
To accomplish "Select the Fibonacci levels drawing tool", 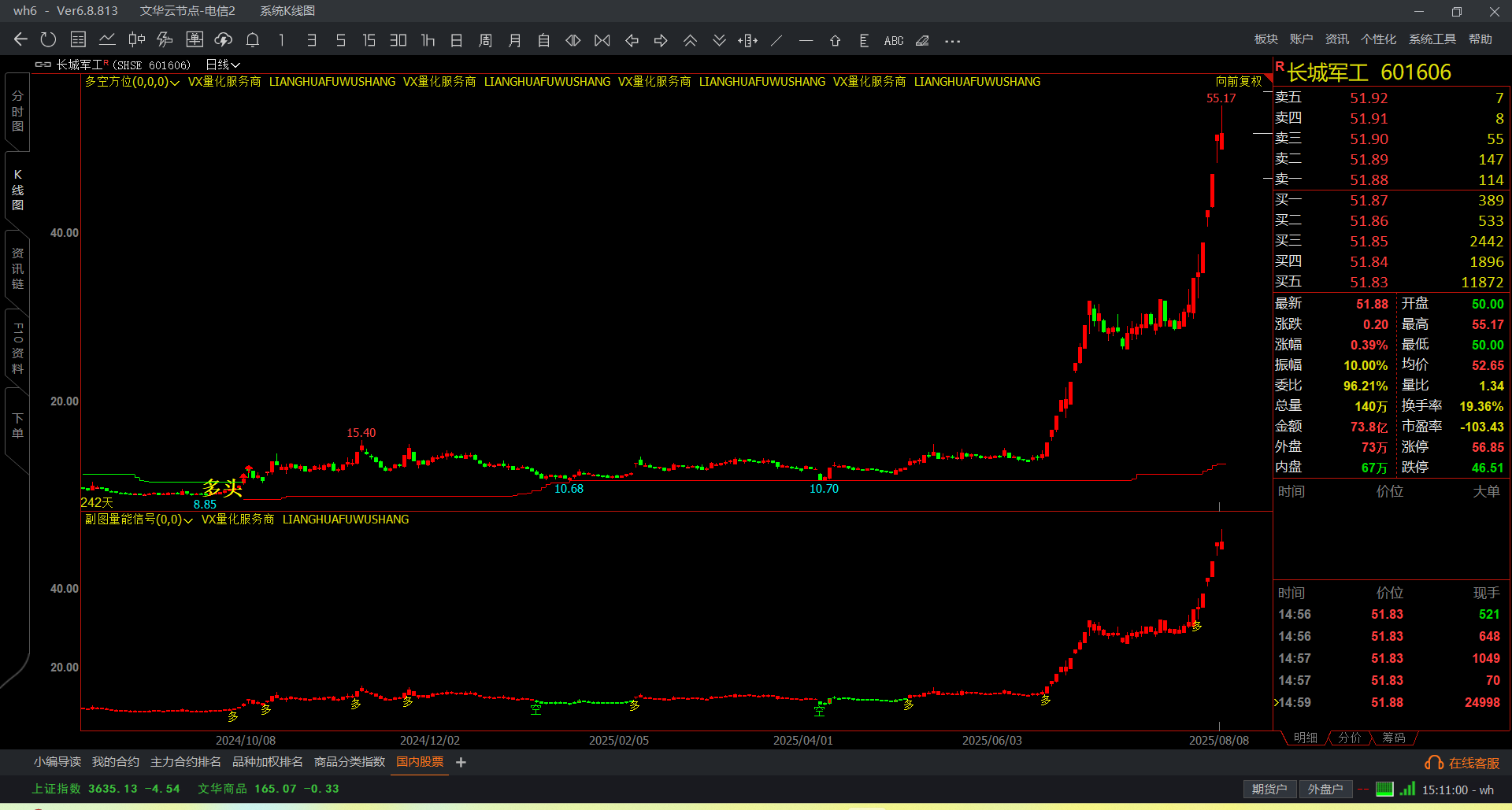I will click(x=865, y=40).
